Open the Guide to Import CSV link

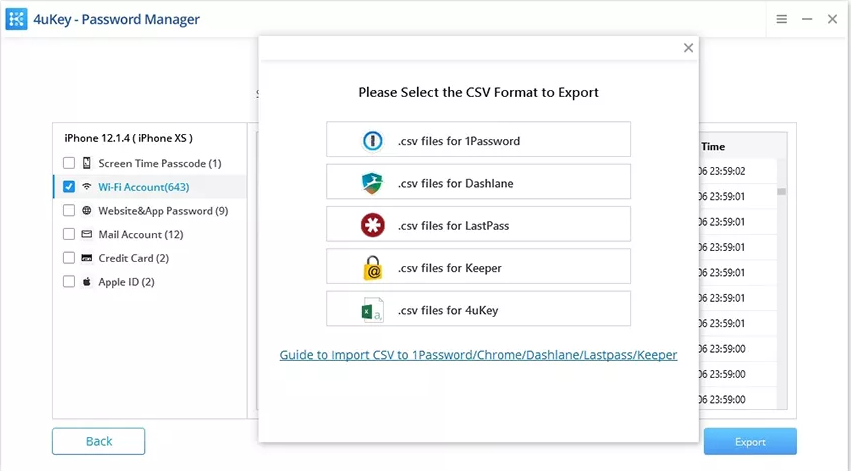478,355
